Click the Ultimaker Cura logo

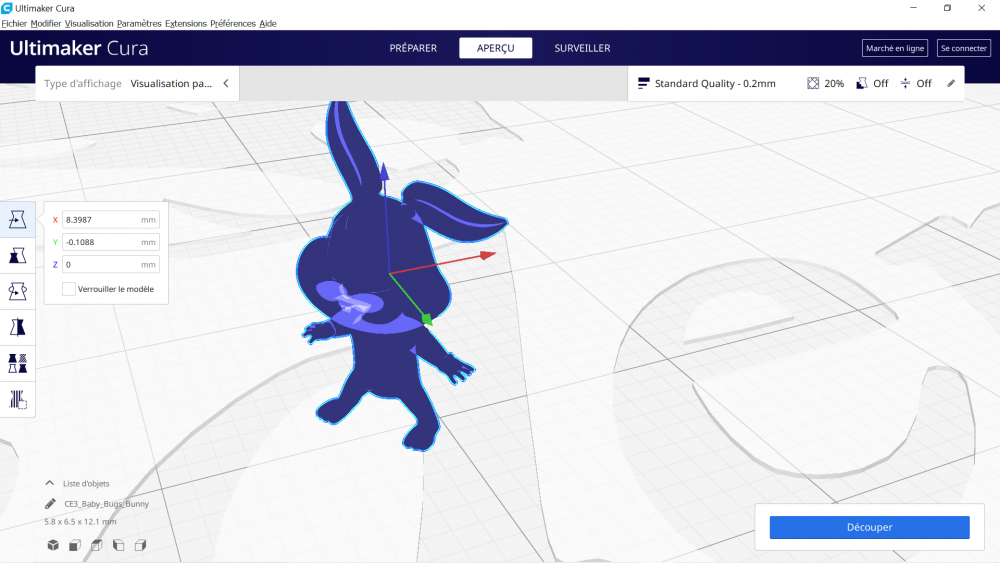[79, 48]
